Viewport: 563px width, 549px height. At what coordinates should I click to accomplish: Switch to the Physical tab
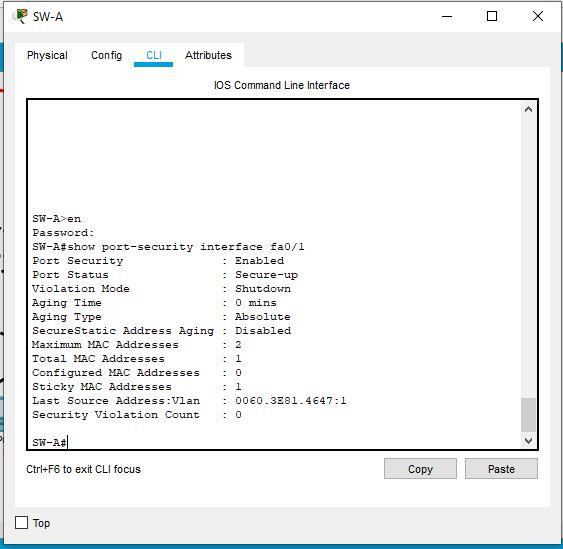(x=47, y=55)
